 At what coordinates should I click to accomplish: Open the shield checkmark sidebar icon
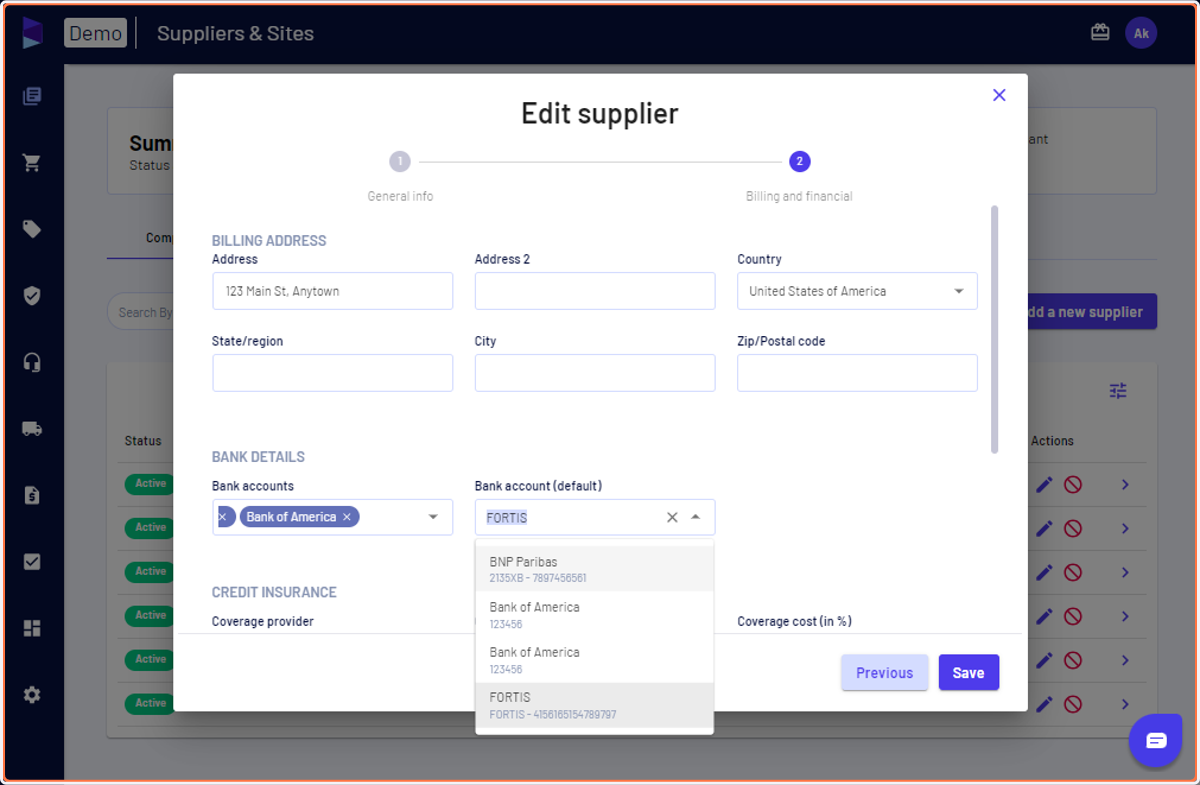point(32,296)
